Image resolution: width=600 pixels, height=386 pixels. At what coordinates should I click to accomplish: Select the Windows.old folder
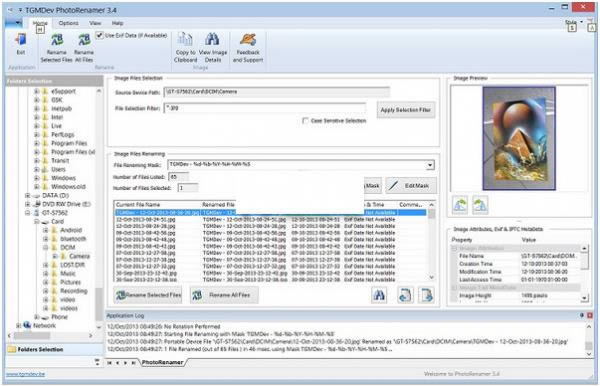tap(68, 187)
